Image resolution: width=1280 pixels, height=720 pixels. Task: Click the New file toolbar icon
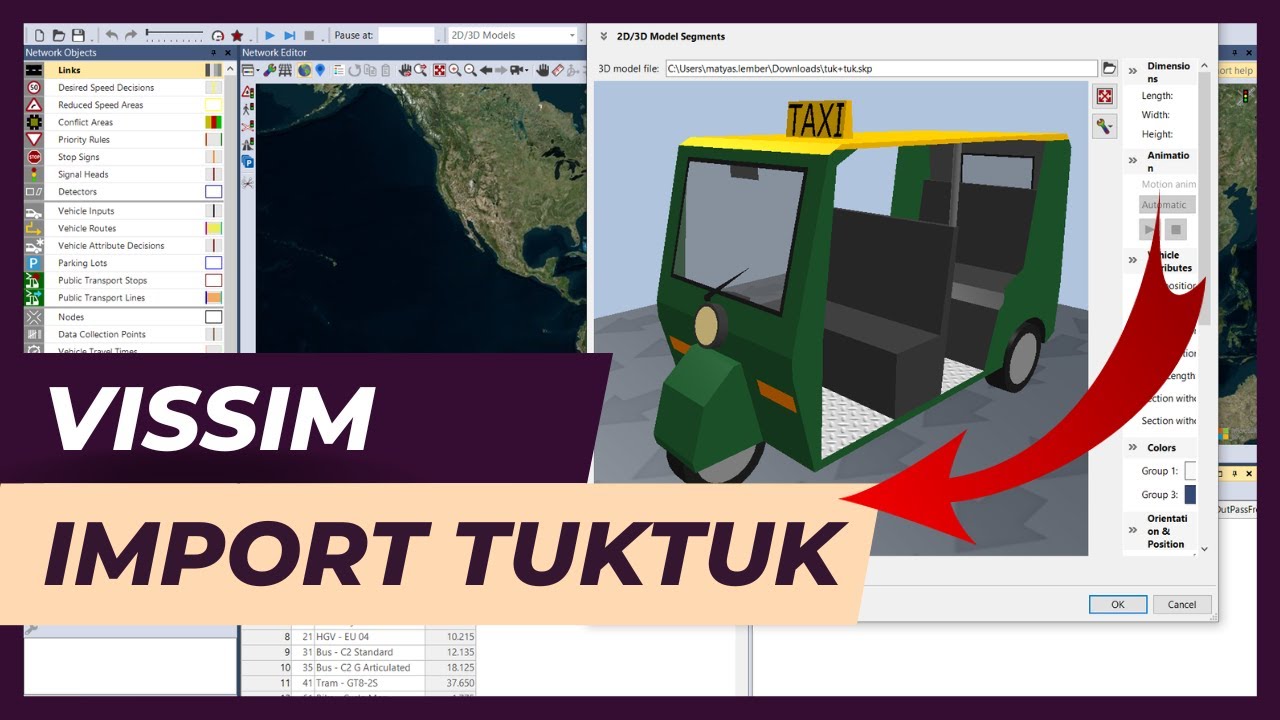coord(39,35)
